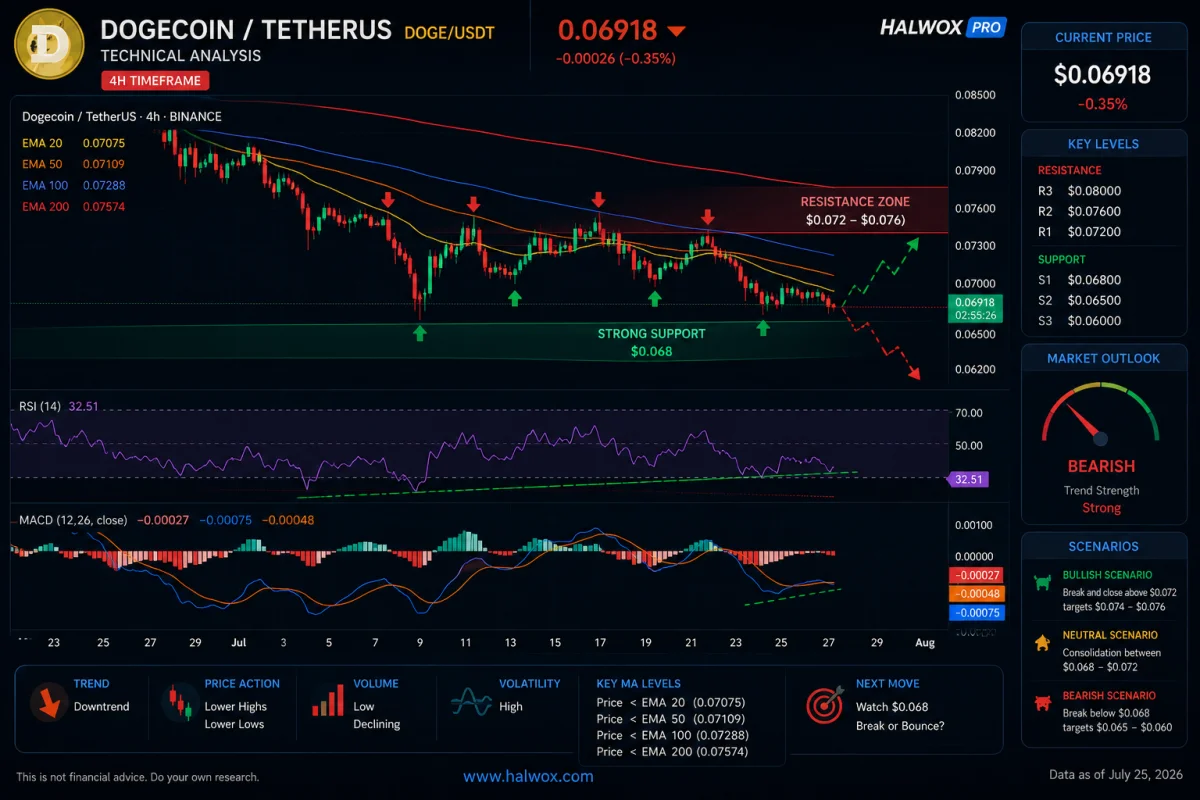Click the KEY MA LEVELS heading
1200x800 pixels.
639,684
